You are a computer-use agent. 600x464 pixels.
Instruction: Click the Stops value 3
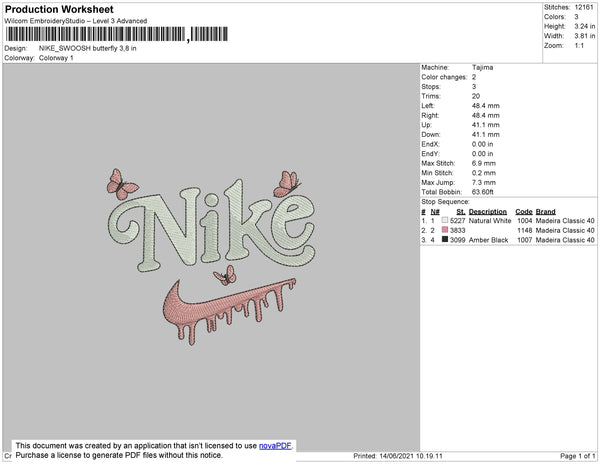coord(474,86)
